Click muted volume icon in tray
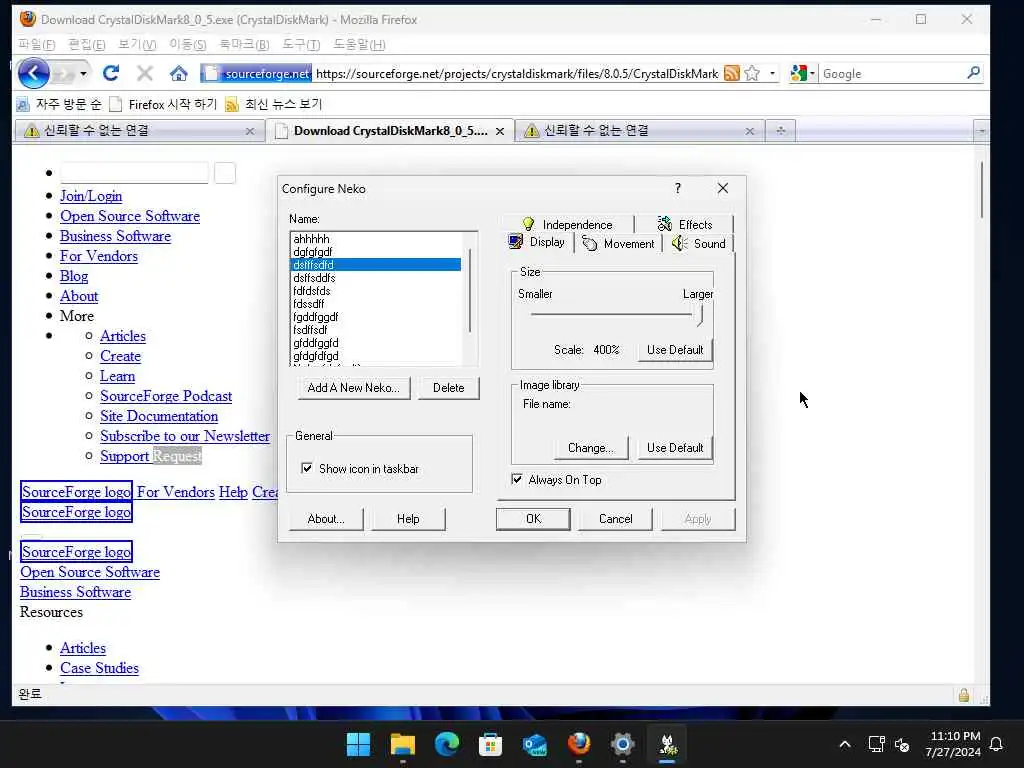 click(902, 744)
